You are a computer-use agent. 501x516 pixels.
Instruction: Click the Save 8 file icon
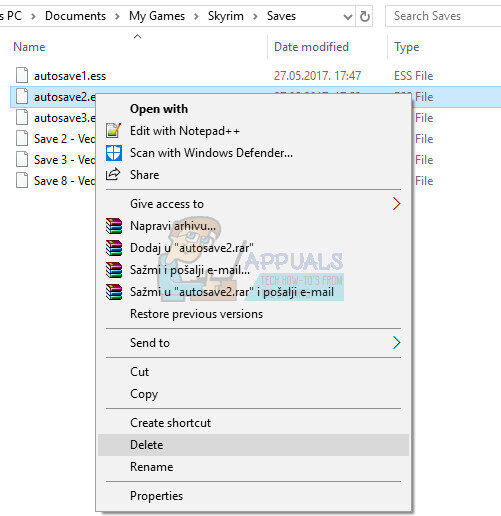(x=22, y=180)
